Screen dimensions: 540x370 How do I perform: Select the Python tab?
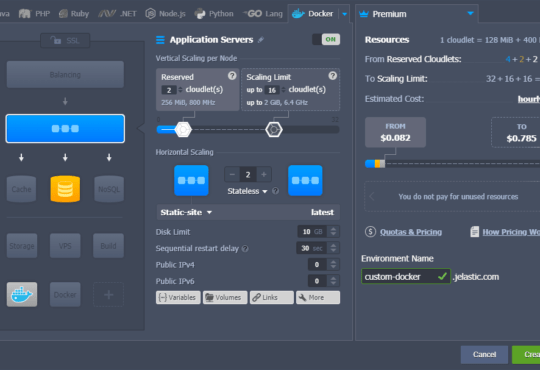(214, 14)
